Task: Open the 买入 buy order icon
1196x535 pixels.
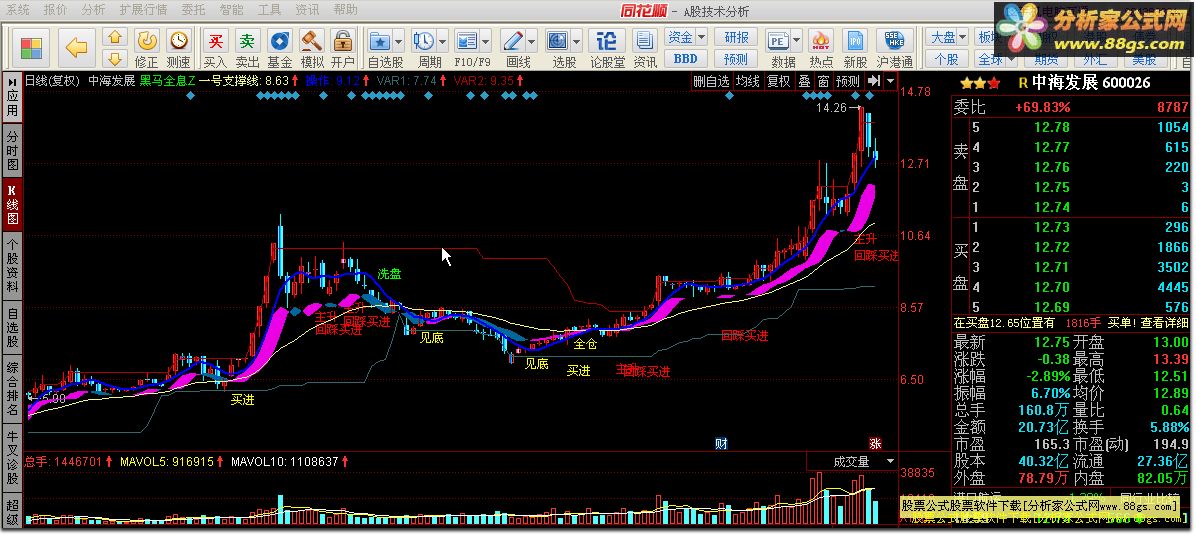Action: (x=216, y=48)
